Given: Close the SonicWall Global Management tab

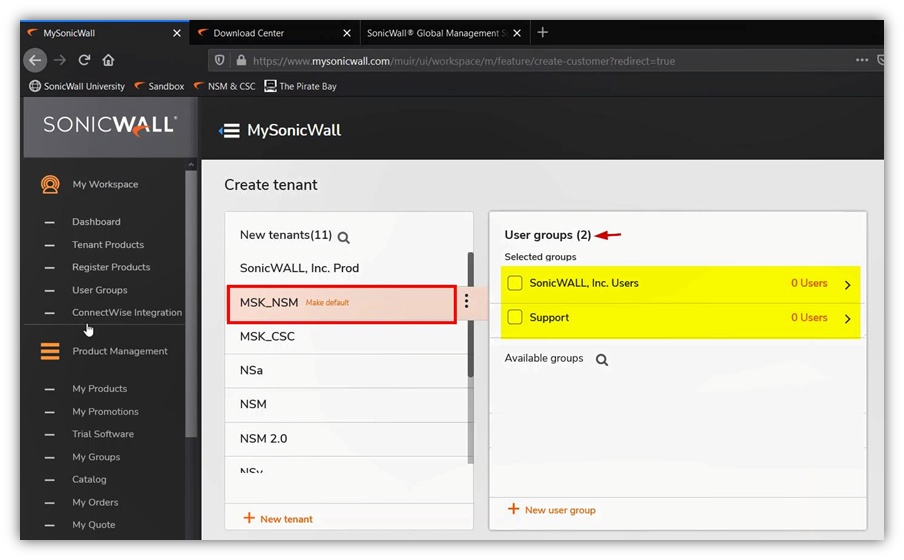Looking at the screenshot, I should pyautogui.click(x=517, y=33).
